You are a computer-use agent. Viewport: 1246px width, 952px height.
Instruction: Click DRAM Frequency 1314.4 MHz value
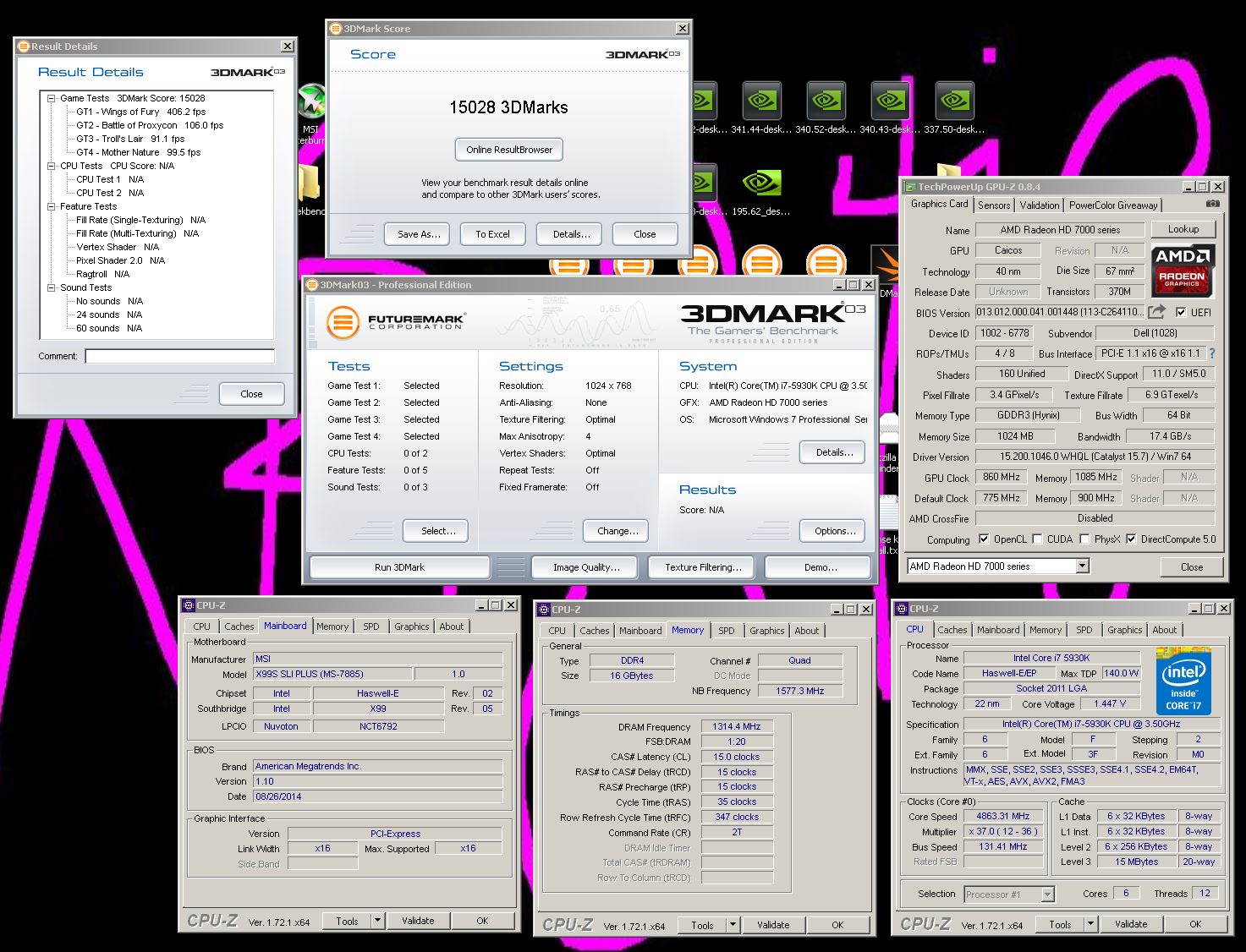click(736, 726)
